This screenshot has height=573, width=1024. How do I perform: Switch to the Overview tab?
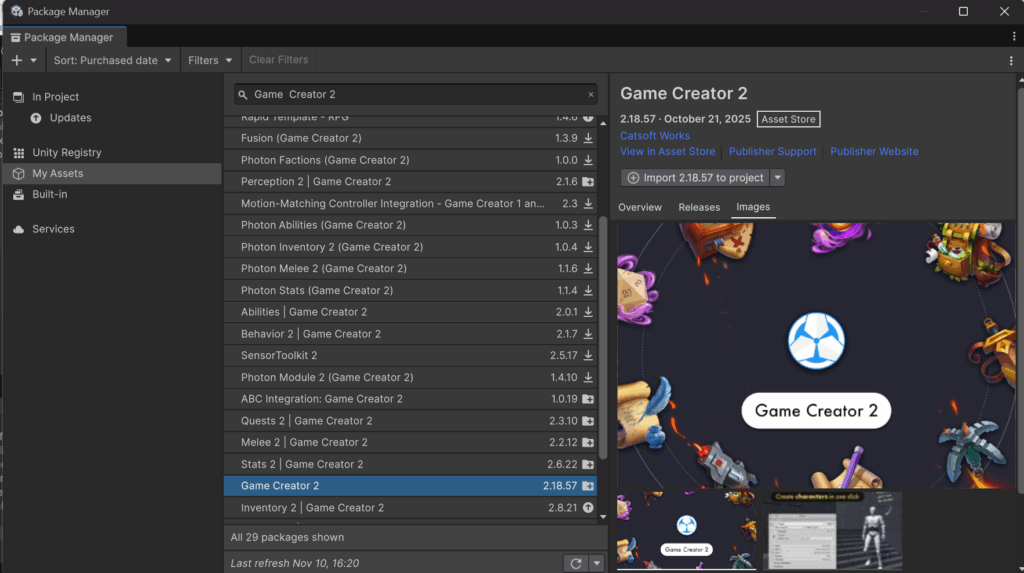(x=640, y=207)
